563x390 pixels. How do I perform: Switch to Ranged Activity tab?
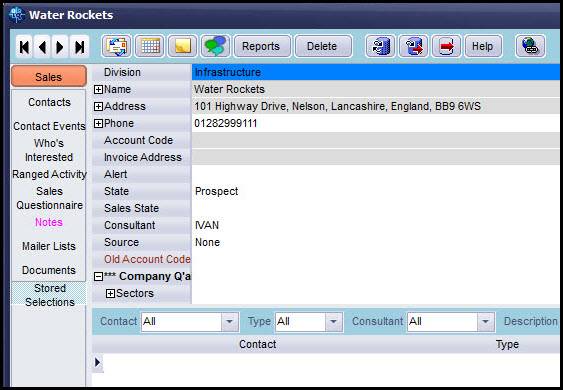(x=49, y=174)
